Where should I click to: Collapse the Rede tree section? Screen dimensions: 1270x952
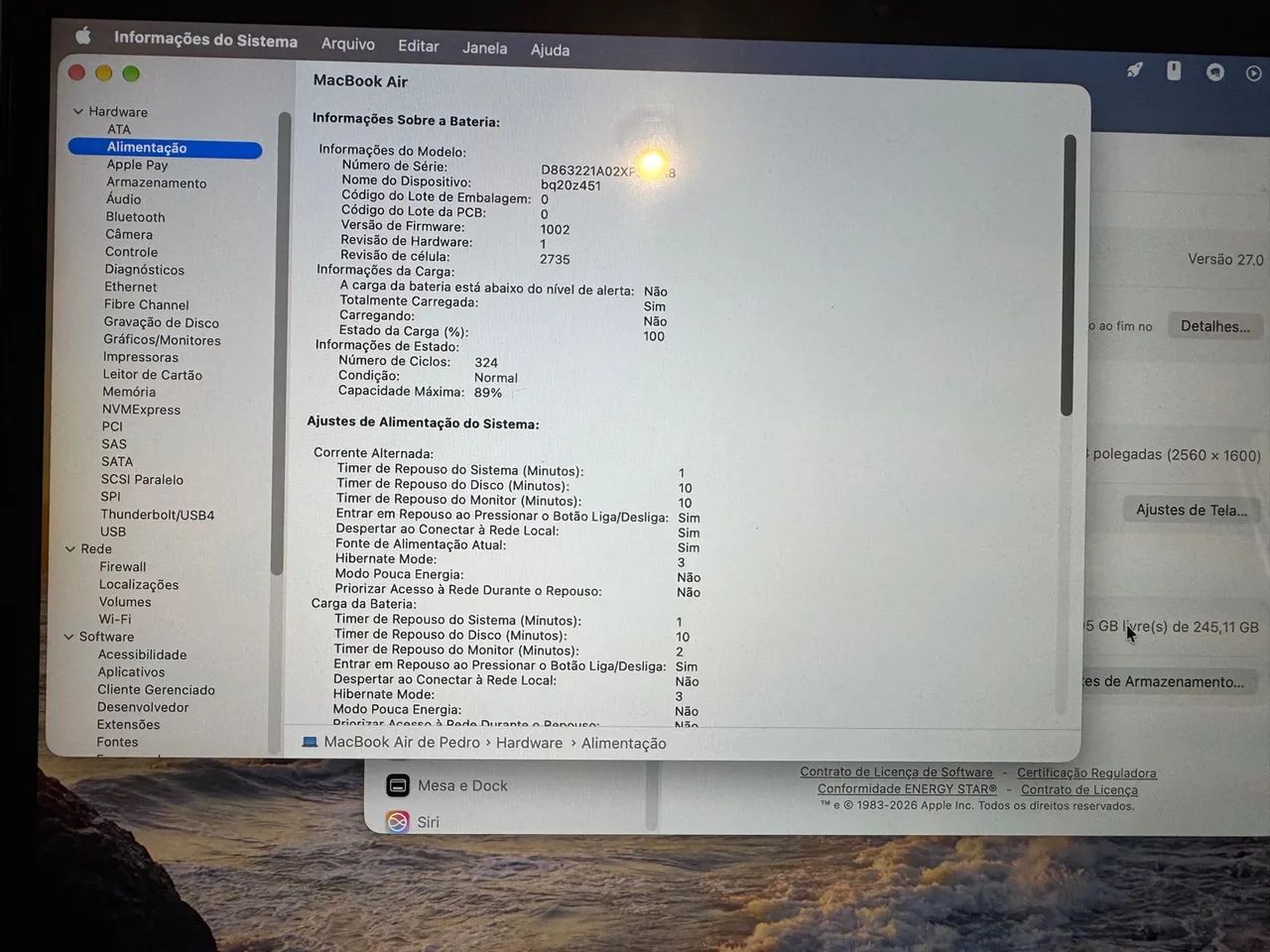tap(70, 548)
